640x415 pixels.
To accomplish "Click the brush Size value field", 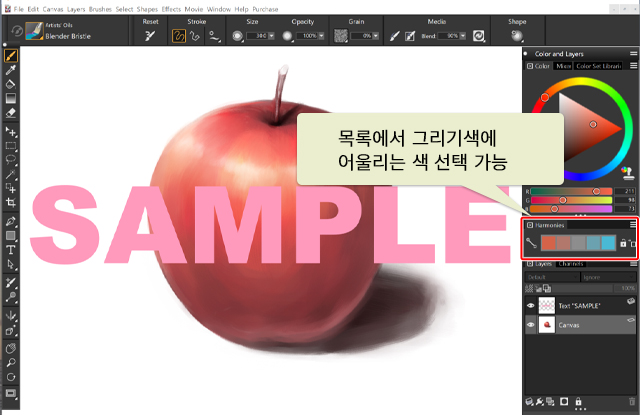I will pyautogui.click(x=260, y=35).
